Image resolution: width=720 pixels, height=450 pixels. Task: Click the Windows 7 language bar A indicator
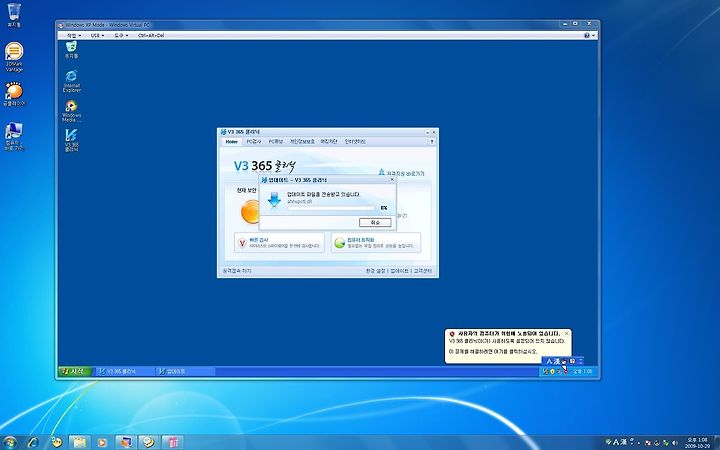(616, 442)
